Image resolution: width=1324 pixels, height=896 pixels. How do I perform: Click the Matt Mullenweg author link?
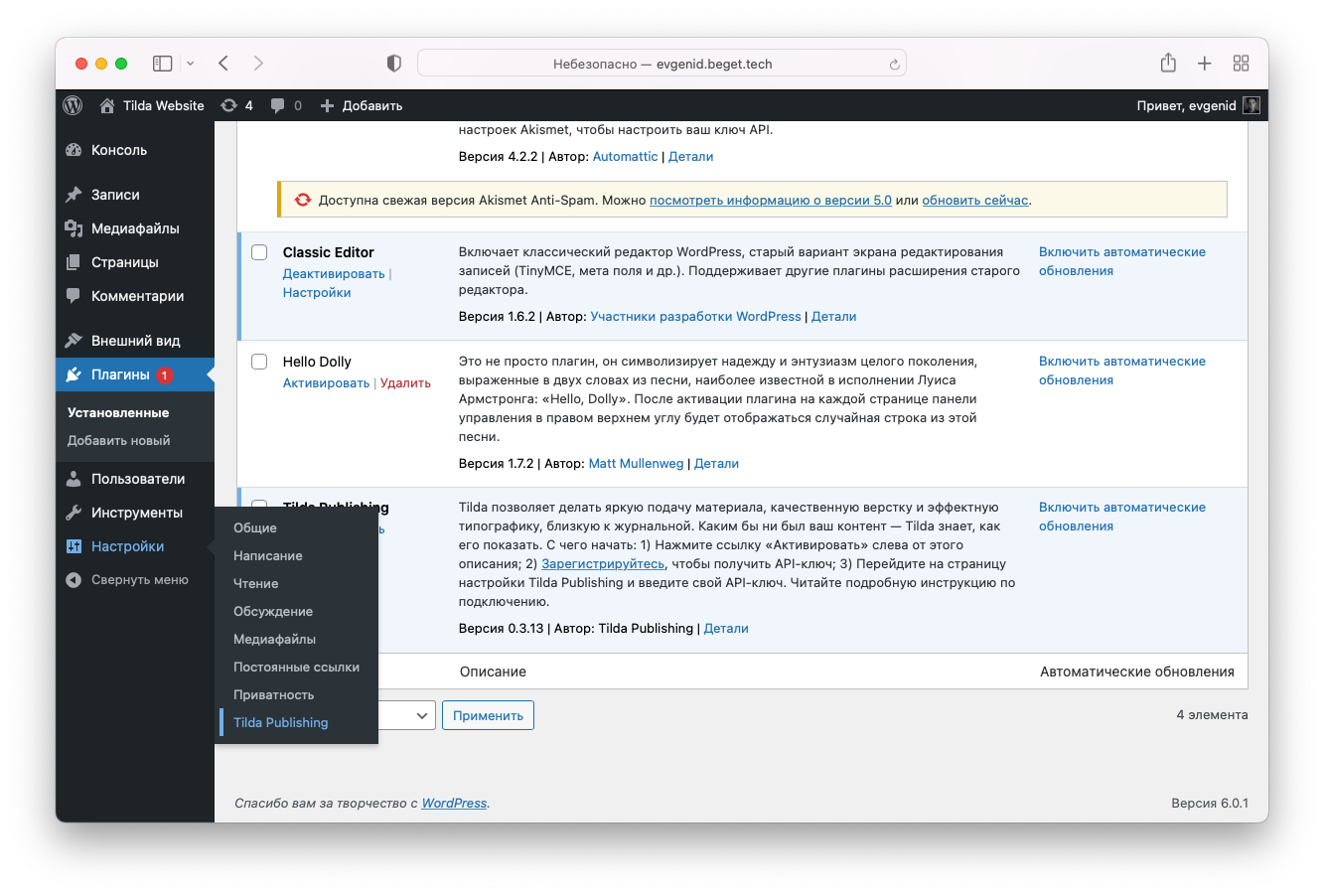coord(637,463)
